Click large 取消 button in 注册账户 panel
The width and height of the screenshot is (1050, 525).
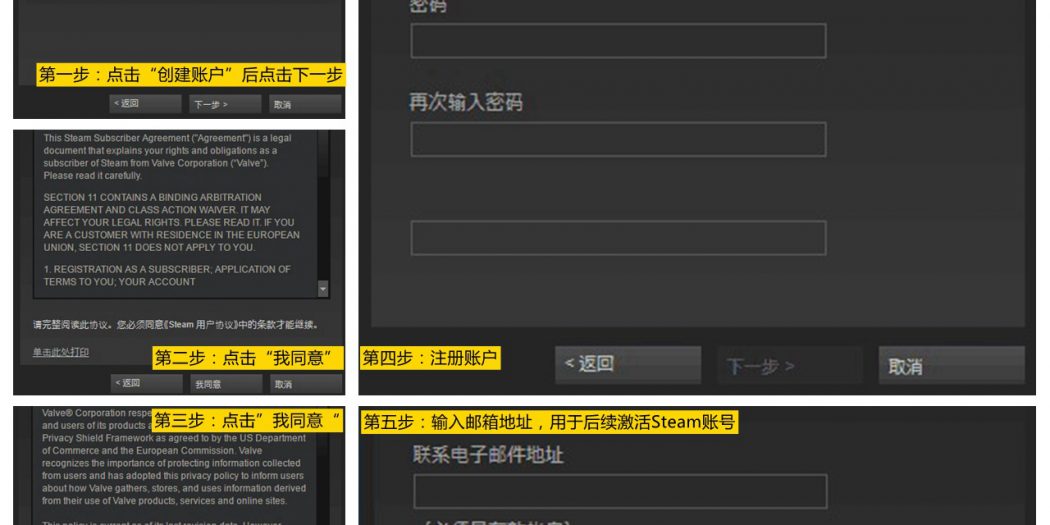952,365
